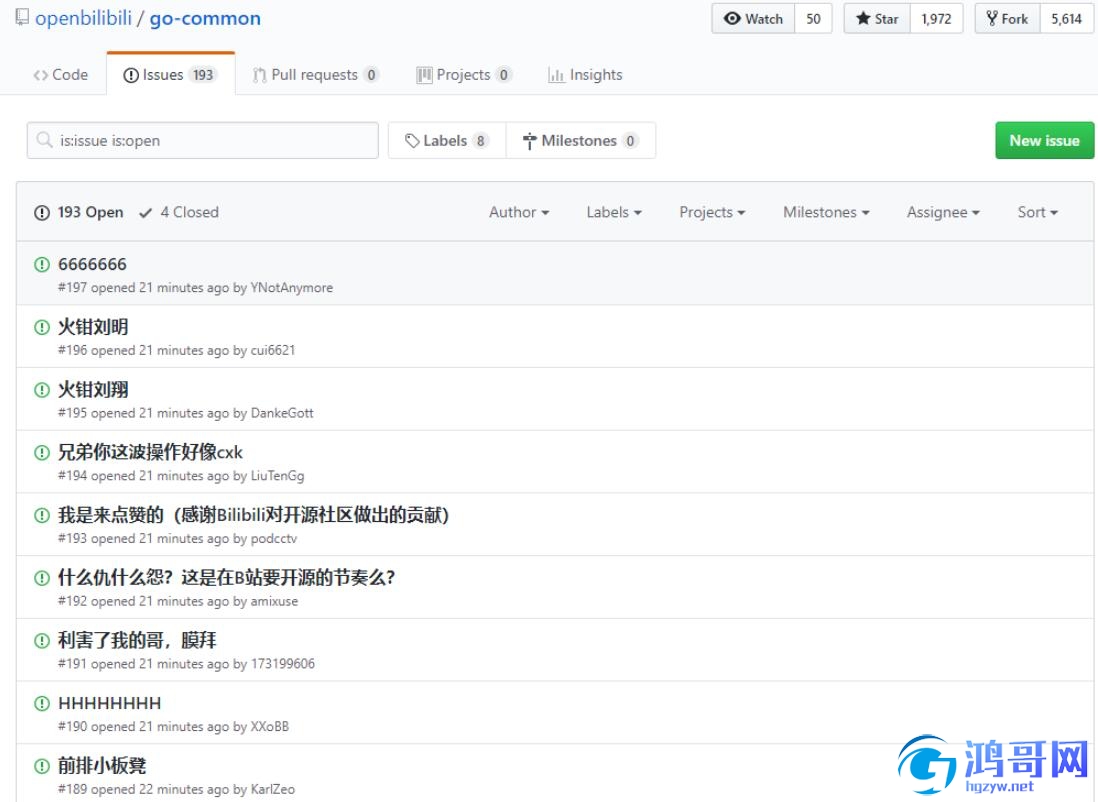The image size is (1098, 802).
Task: Open issue titled 火钳刘翔
Action: coord(93,389)
